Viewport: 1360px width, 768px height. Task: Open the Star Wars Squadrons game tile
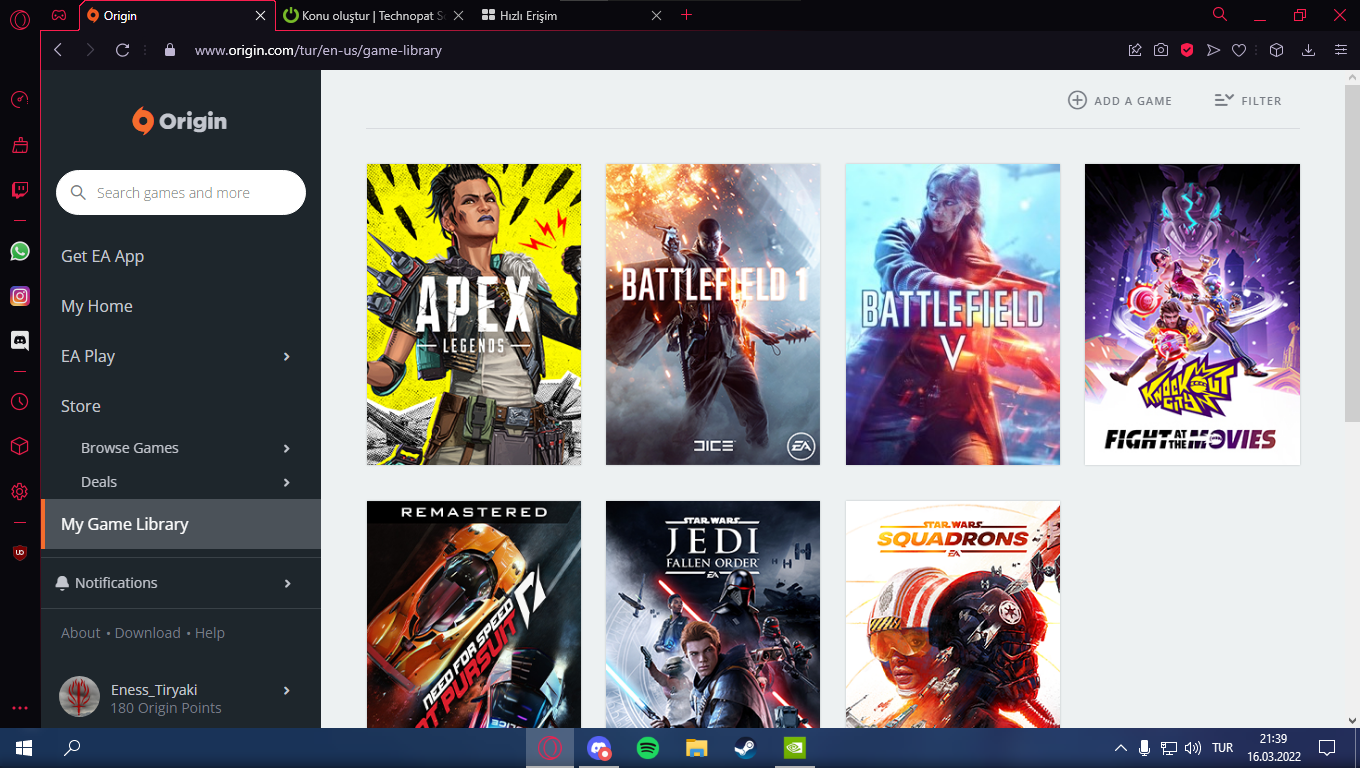953,614
